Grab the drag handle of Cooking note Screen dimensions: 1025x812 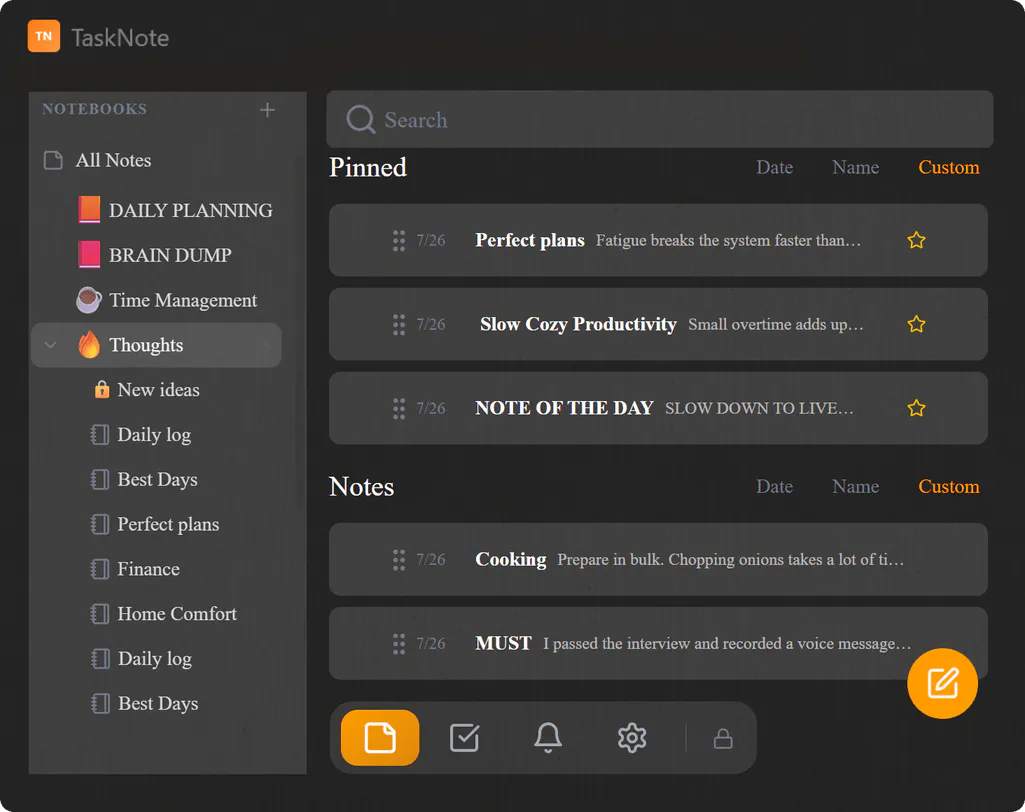[399, 560]
